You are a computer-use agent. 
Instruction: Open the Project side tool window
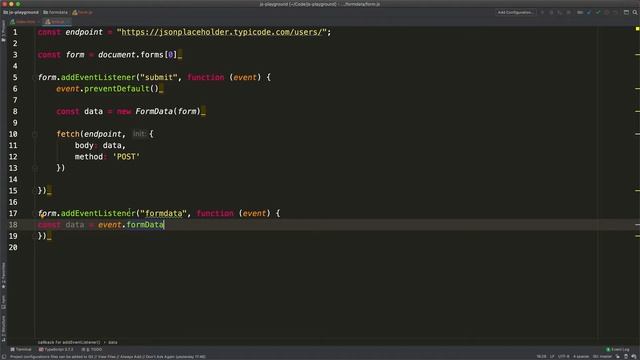(x=3, y=31)
